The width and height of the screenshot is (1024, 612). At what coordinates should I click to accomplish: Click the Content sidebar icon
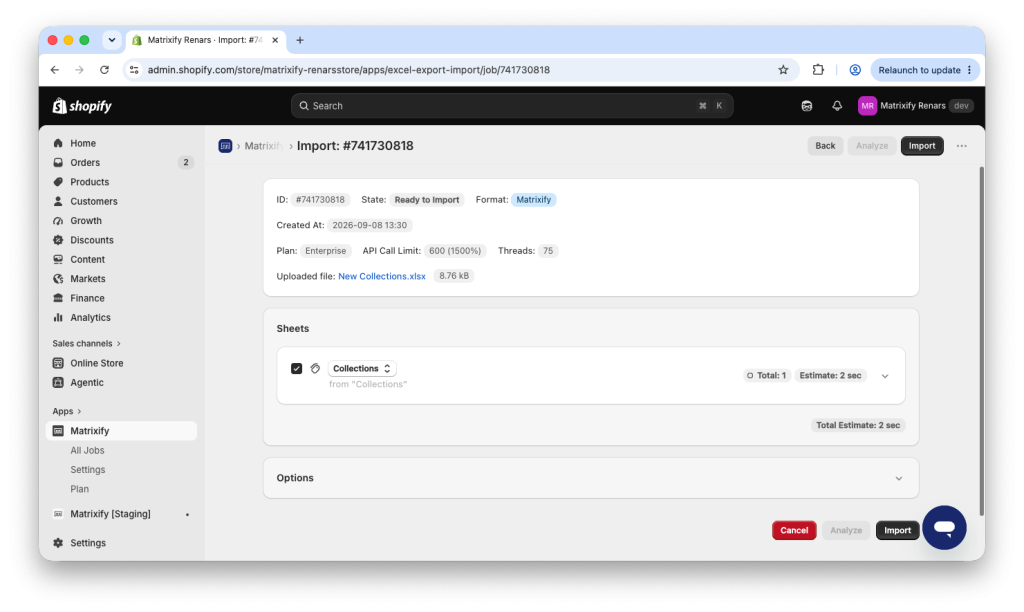(x=58, y=259)
